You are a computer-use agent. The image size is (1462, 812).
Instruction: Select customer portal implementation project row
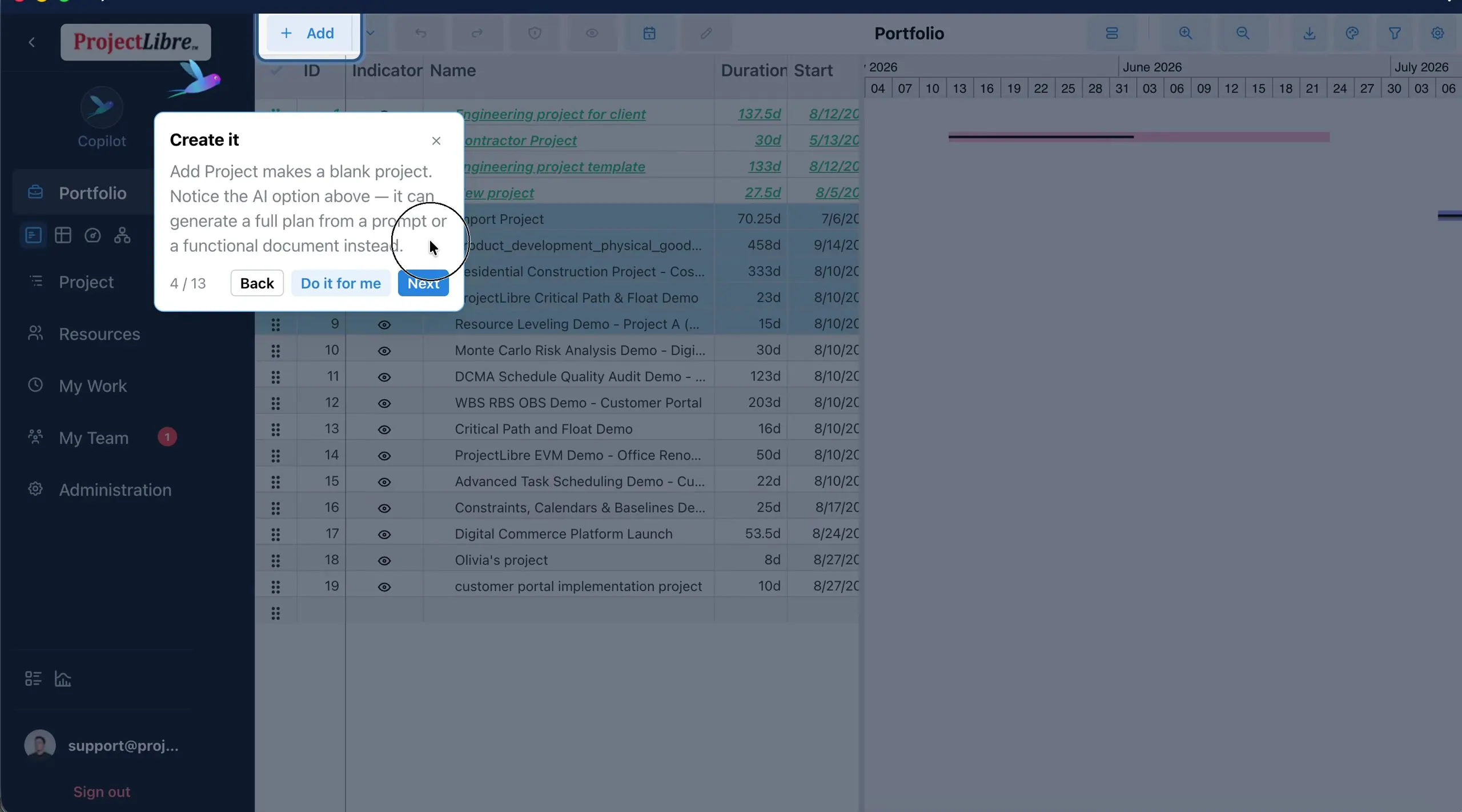(557, 586)
